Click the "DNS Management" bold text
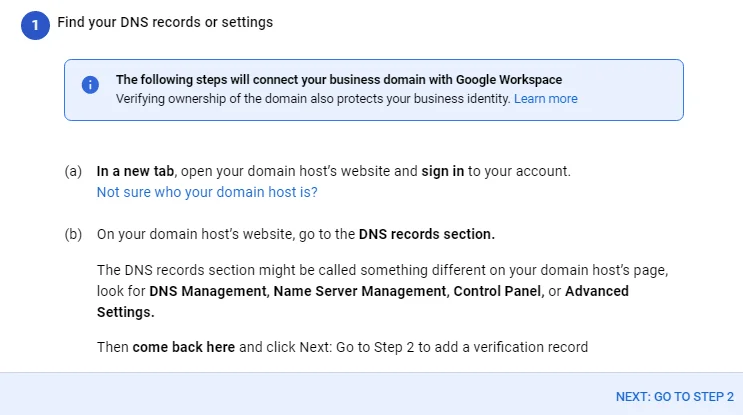Image resolution: width=743 pixels, height=415 pixels. point(208,291)
